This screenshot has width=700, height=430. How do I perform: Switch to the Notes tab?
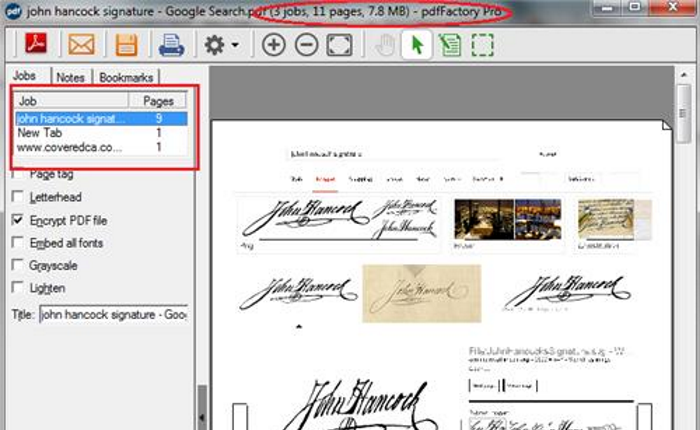(x=71, y=78)
